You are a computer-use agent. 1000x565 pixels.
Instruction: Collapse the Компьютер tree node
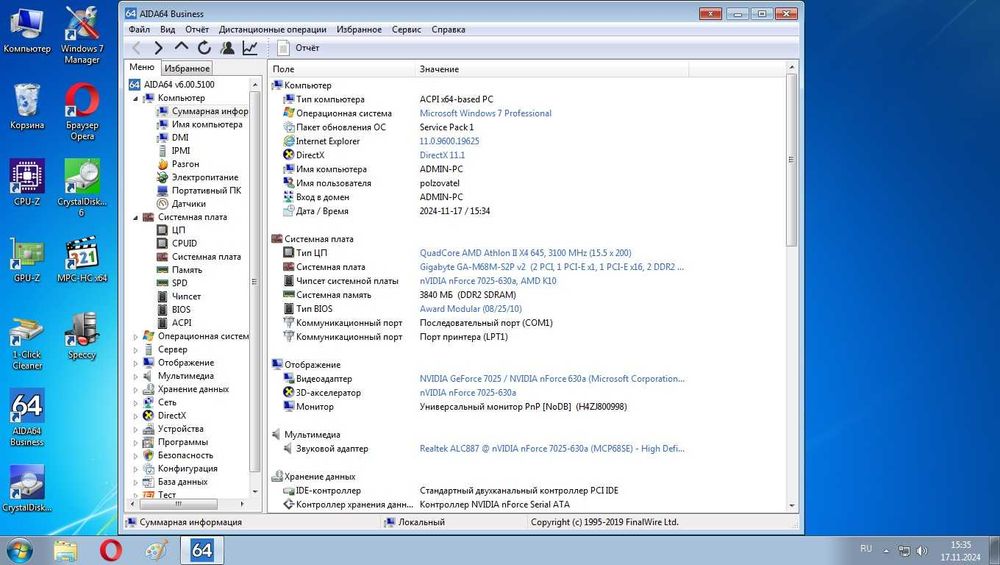pyautogui.click(x=135, y=98)
